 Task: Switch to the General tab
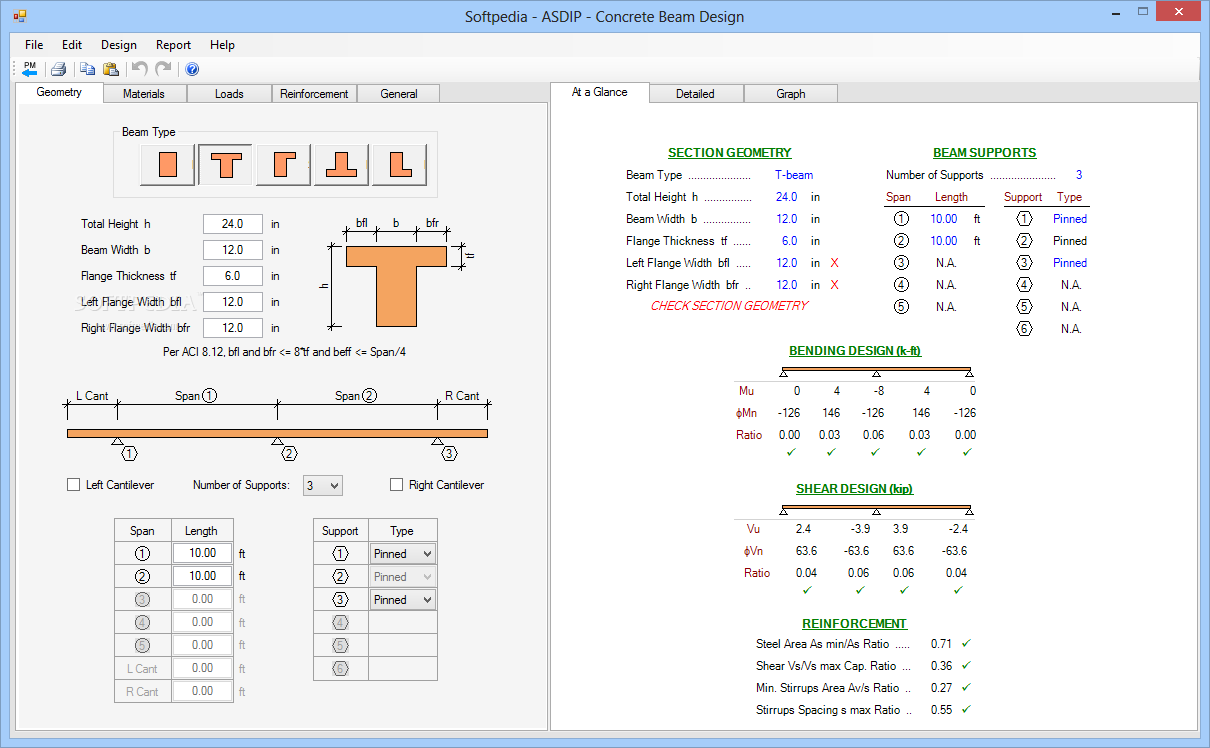coord(398,94)
